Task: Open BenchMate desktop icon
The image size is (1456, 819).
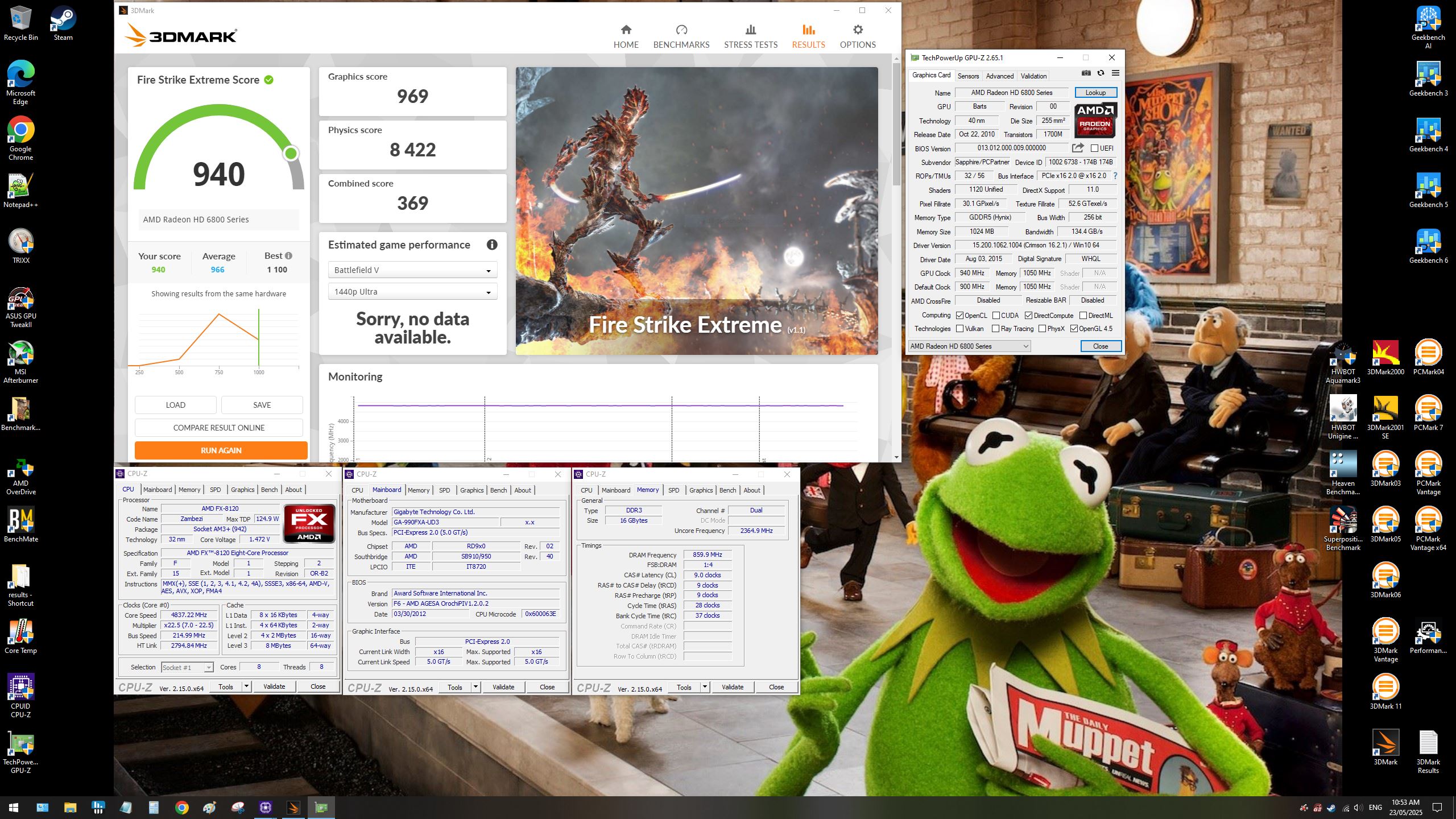Action: (x=21, y=524)
